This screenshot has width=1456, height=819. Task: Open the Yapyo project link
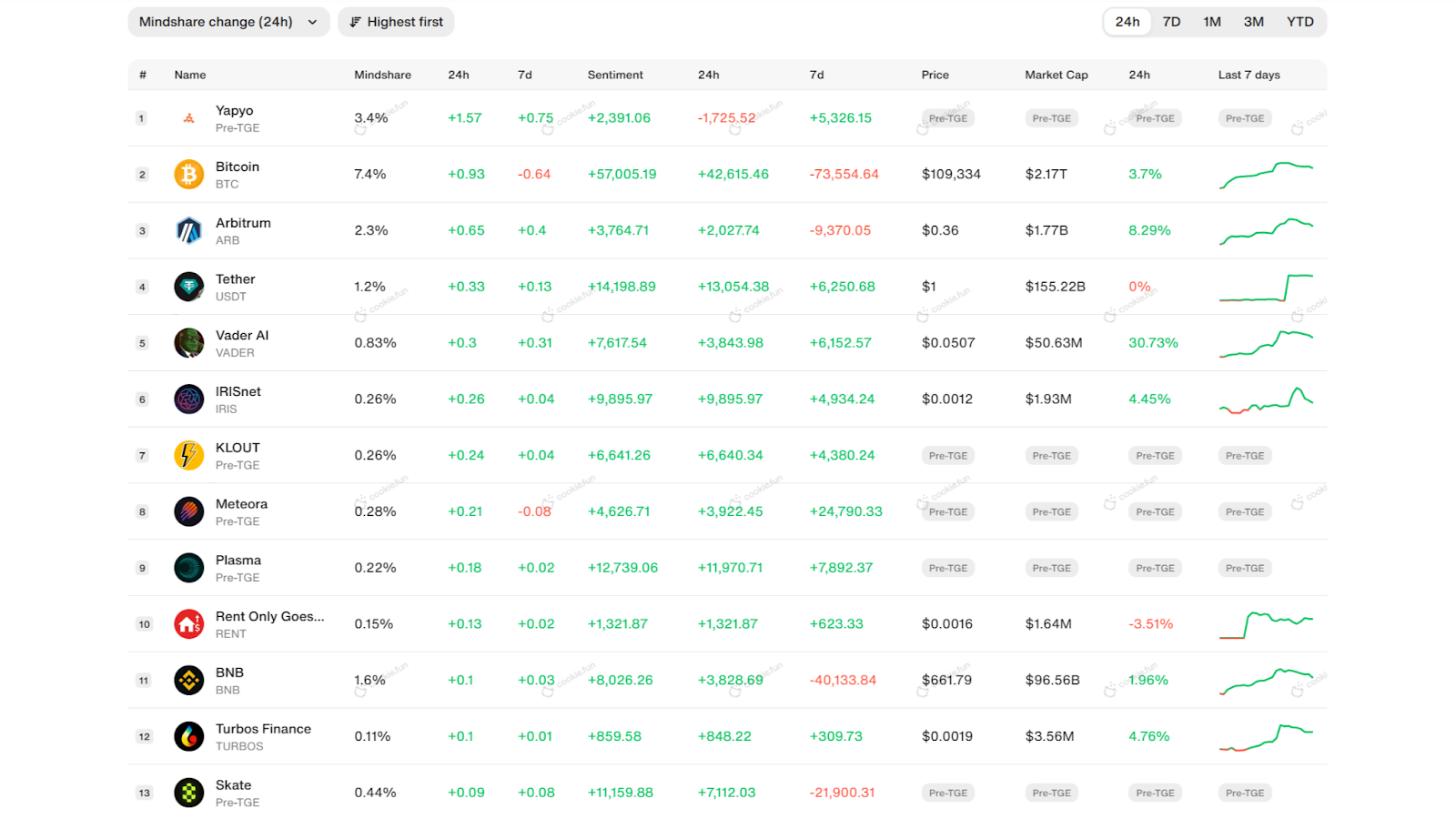pyautogui.click(x=235, y=110)
